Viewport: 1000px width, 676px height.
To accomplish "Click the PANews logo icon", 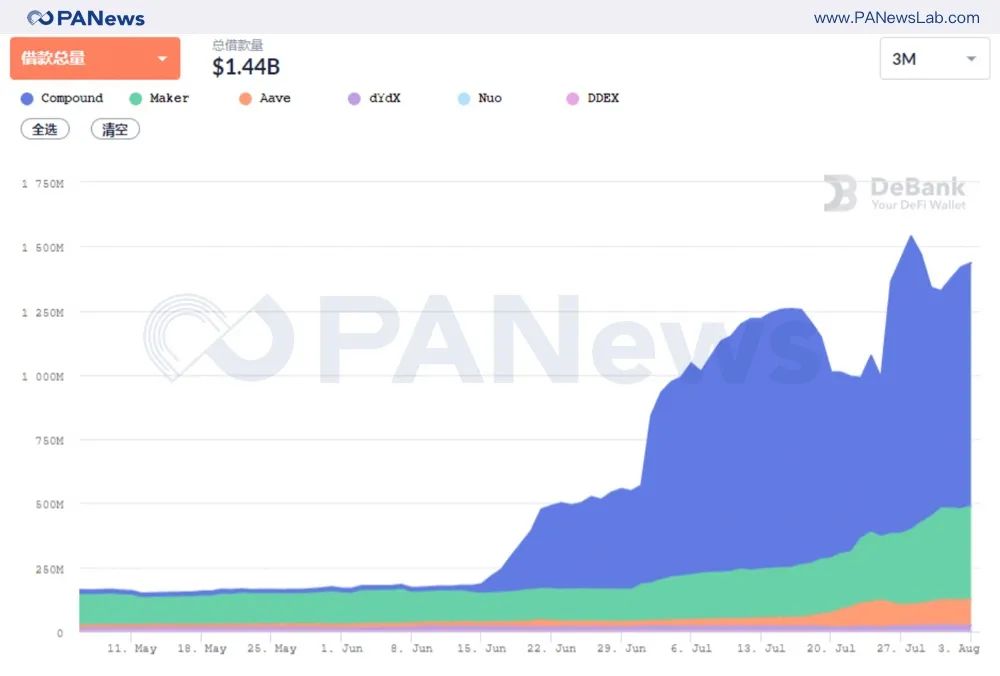I will coord(40,18).
